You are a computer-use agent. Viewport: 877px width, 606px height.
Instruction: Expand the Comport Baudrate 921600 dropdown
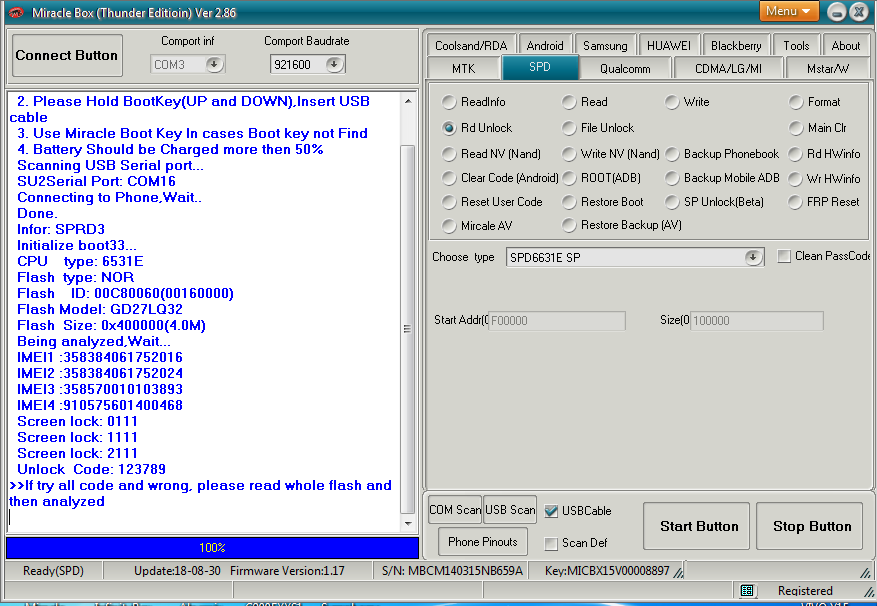[x=334, y=64]
